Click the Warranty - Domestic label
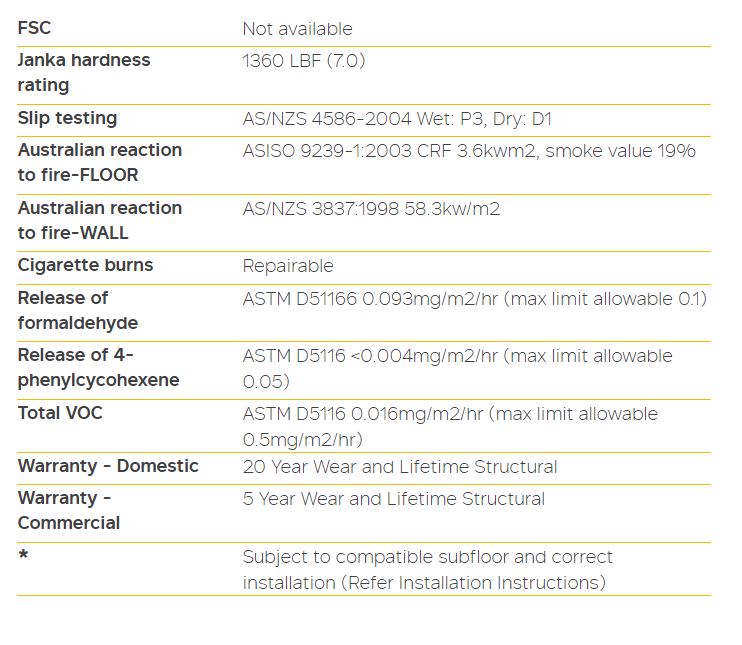This screenshot has height=645, width=742. [108, 466]
